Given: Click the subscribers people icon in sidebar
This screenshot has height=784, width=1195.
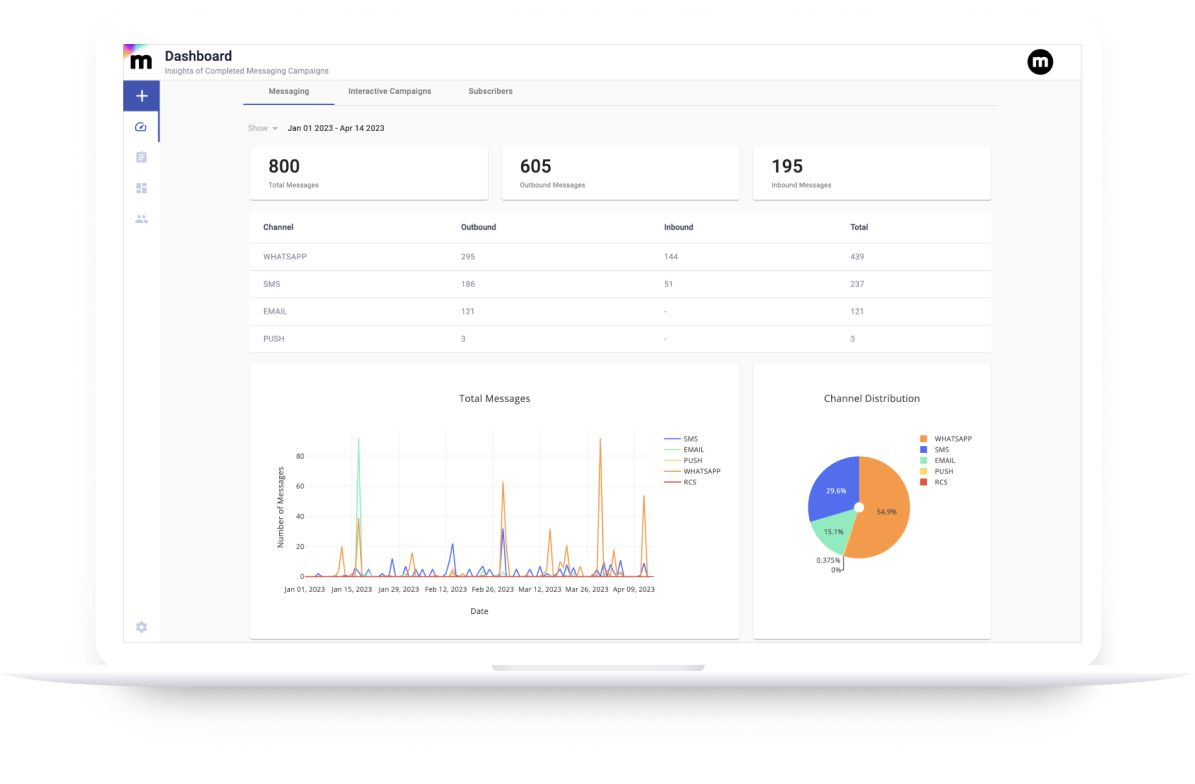Looking at the screenshot, I should (141, 218).
